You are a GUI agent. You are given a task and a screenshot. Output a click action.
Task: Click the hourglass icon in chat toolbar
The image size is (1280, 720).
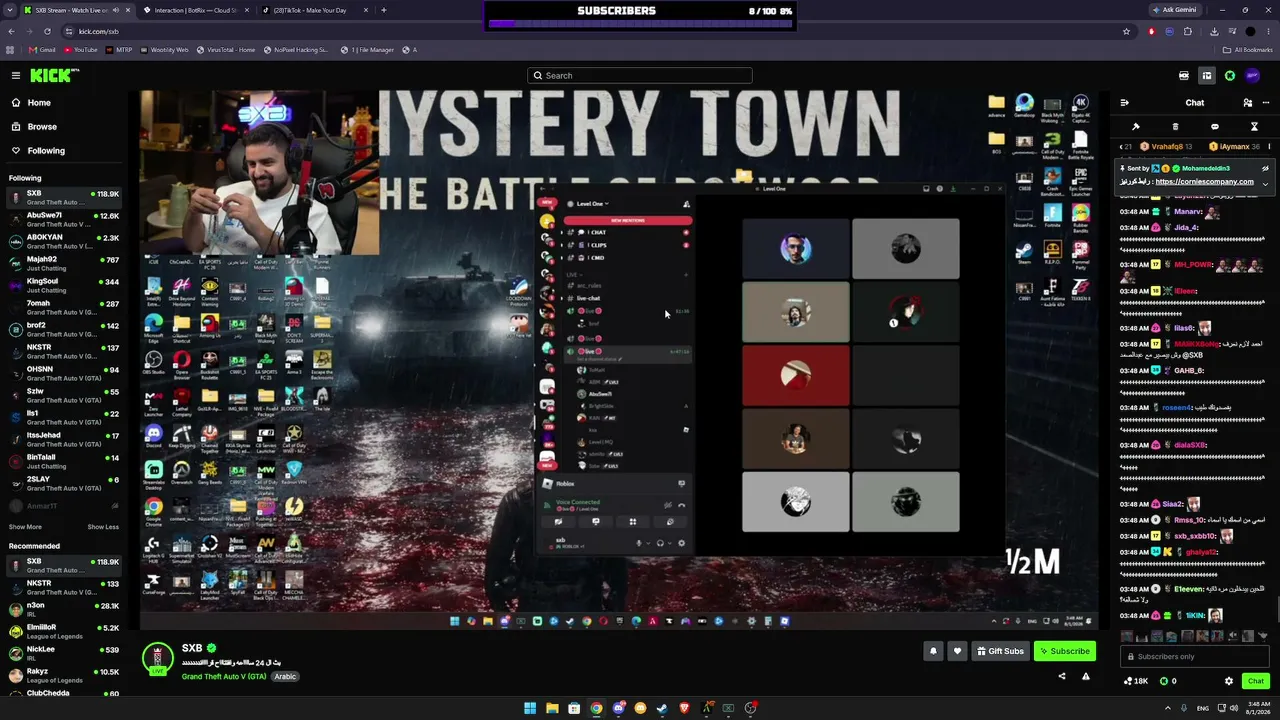1254,127
